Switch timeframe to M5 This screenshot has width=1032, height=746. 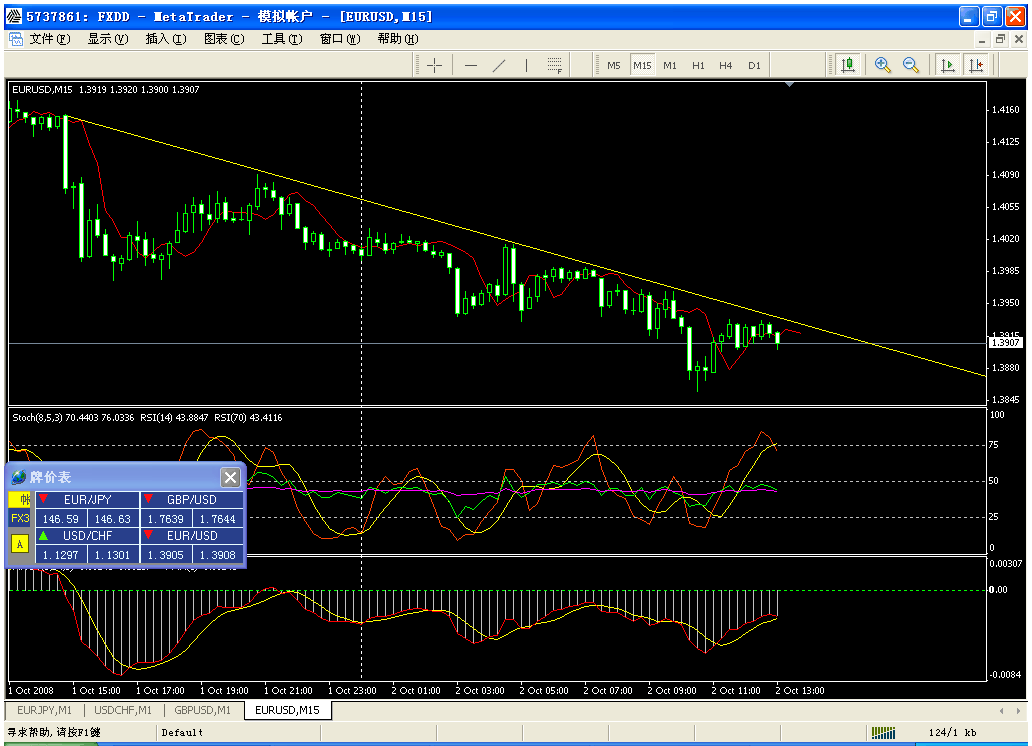click(614, 65)
